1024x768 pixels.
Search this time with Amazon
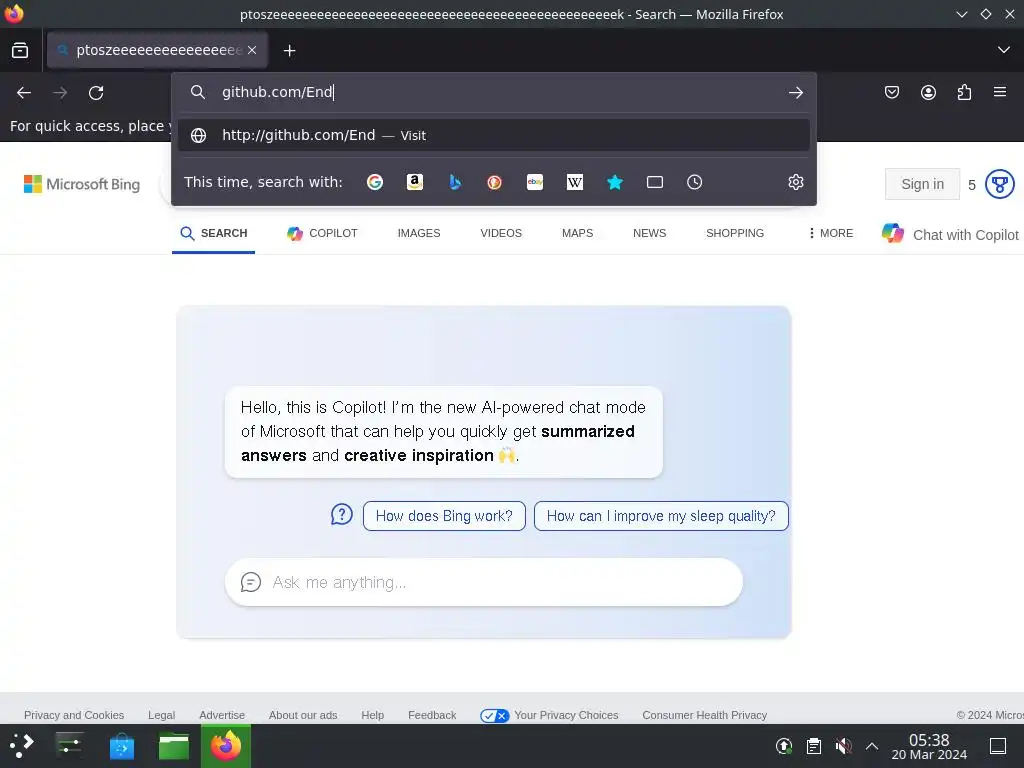tap(415, 182)
